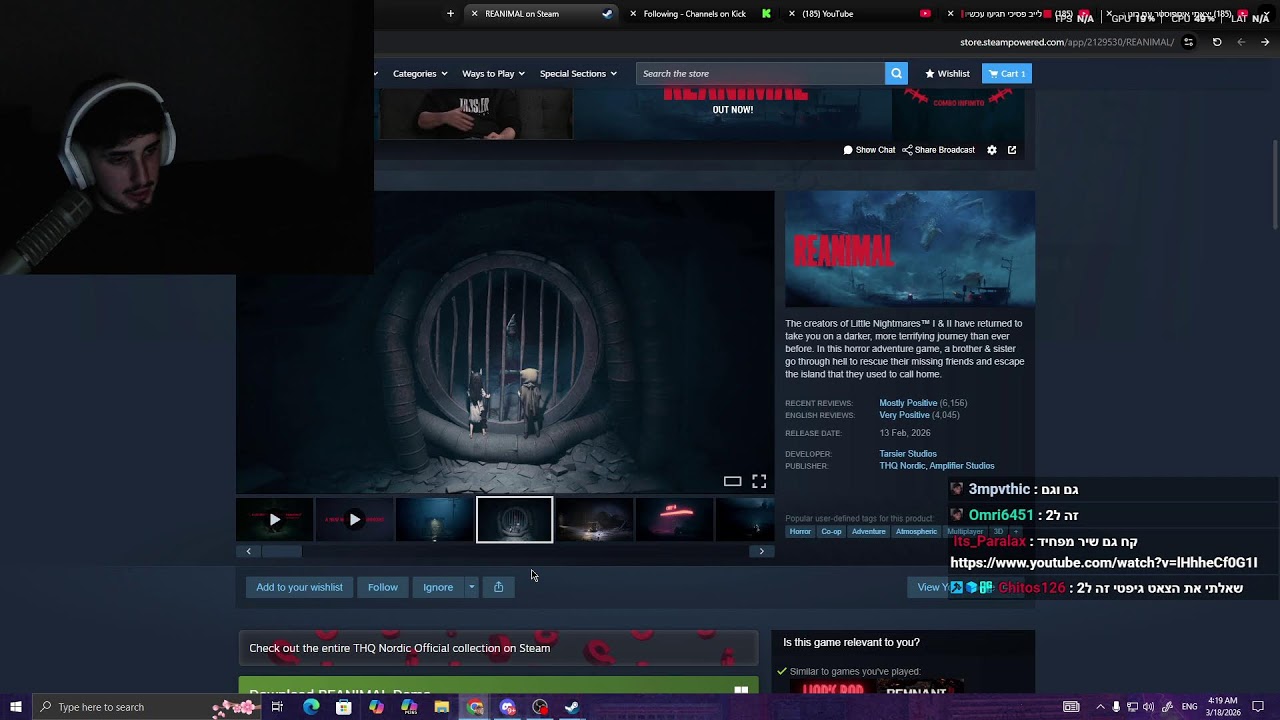1280x720 pixels.
Task: Open a new browser tab
Action: coord(450,14)
